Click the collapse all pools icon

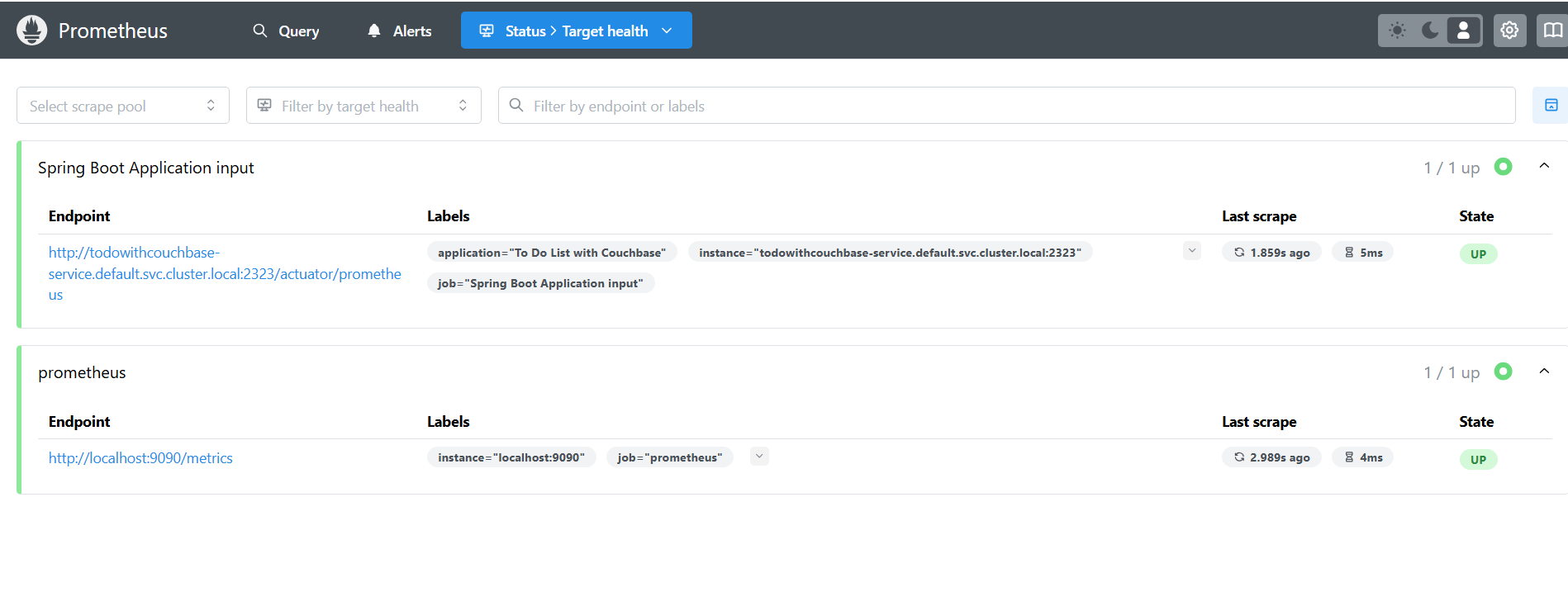tap(1551, 106)
